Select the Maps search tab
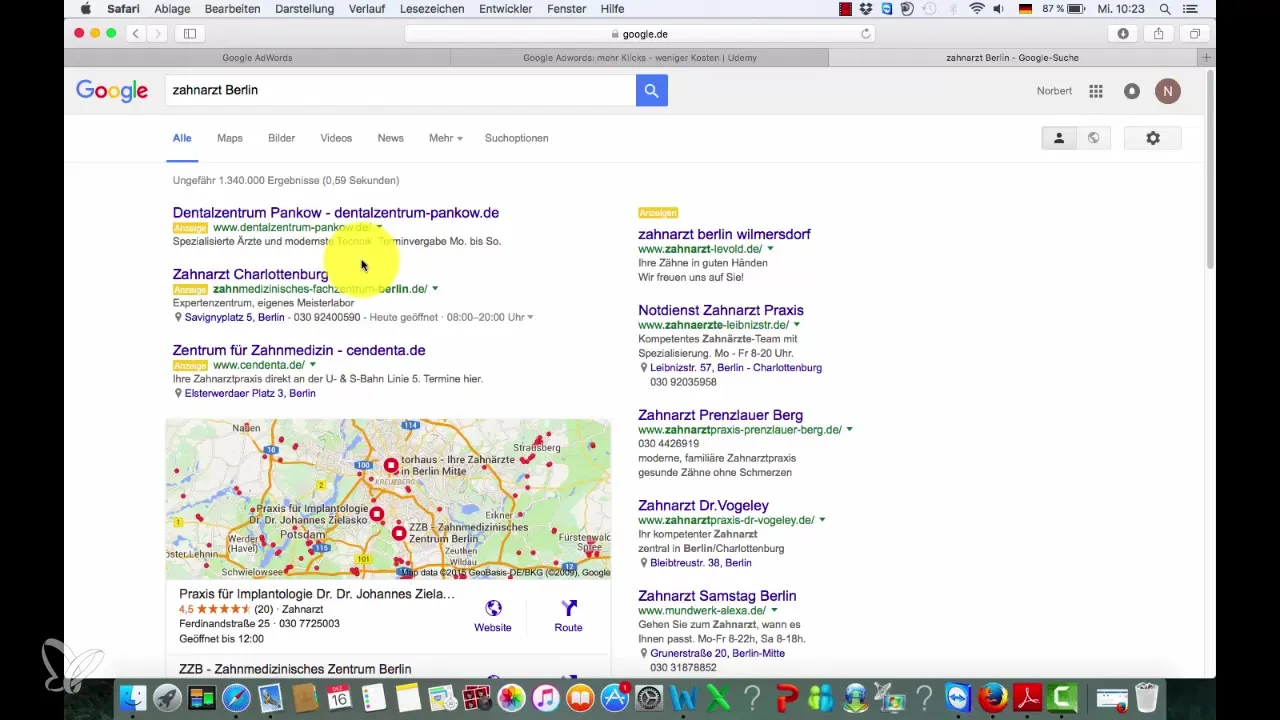Viewport: 1280px width, 720px height. (230, 138)
